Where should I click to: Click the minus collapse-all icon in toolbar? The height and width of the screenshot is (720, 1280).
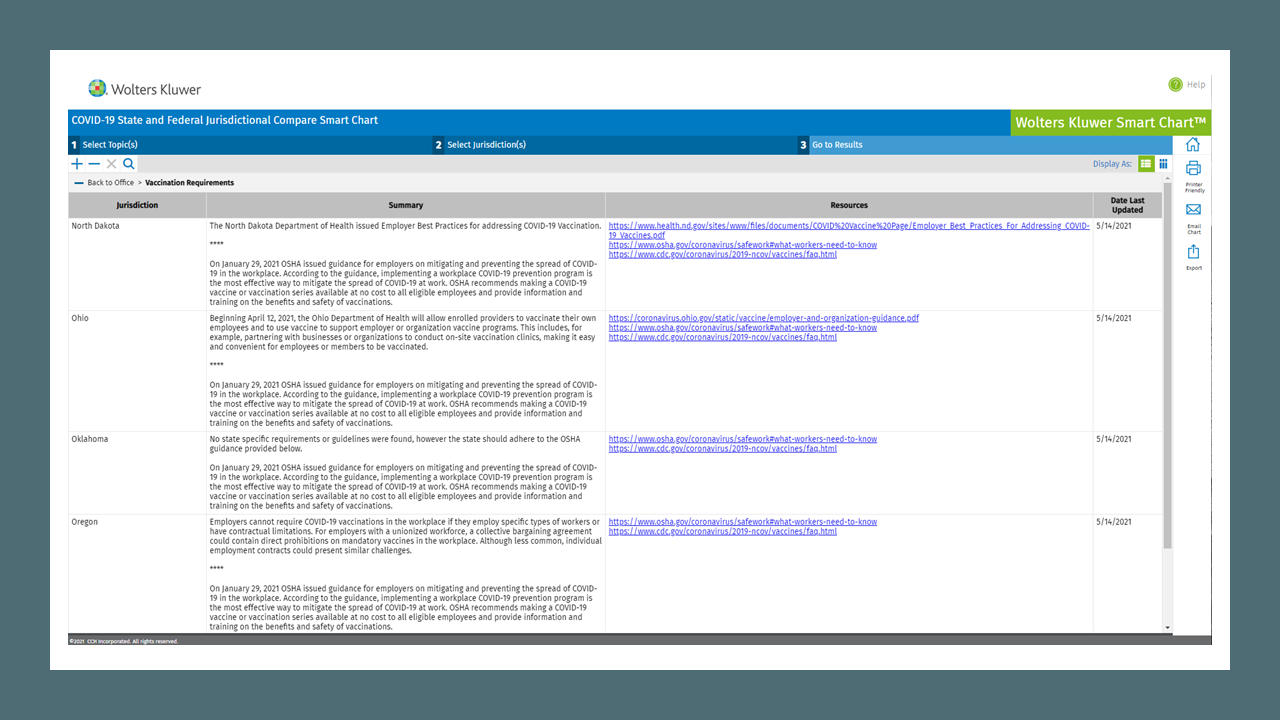point(94,164)
